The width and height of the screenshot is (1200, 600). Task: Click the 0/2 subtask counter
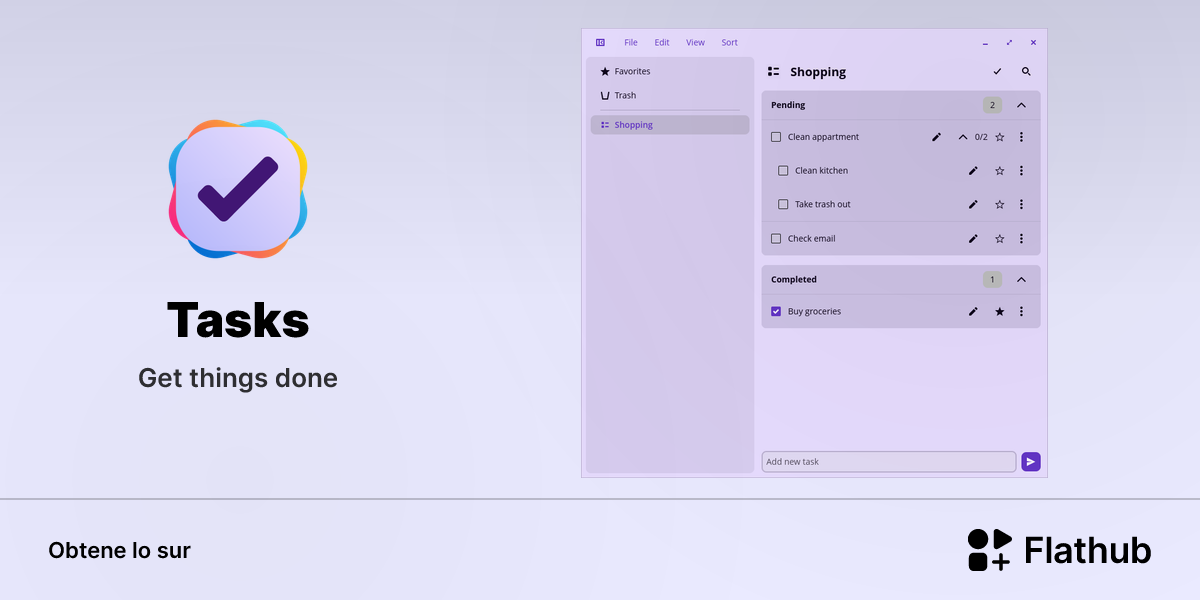981,137
